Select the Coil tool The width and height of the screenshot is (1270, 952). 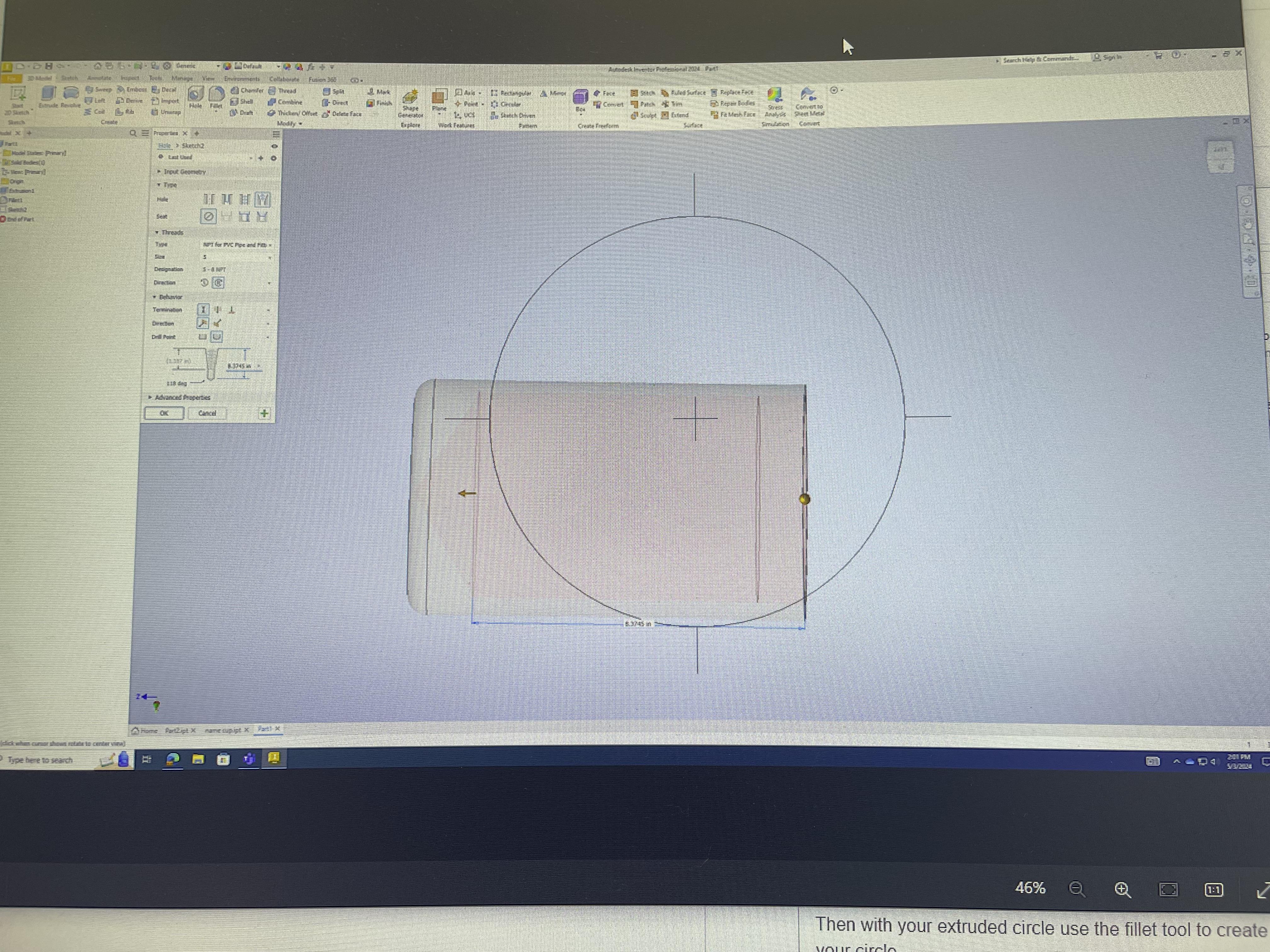[95, 112]
